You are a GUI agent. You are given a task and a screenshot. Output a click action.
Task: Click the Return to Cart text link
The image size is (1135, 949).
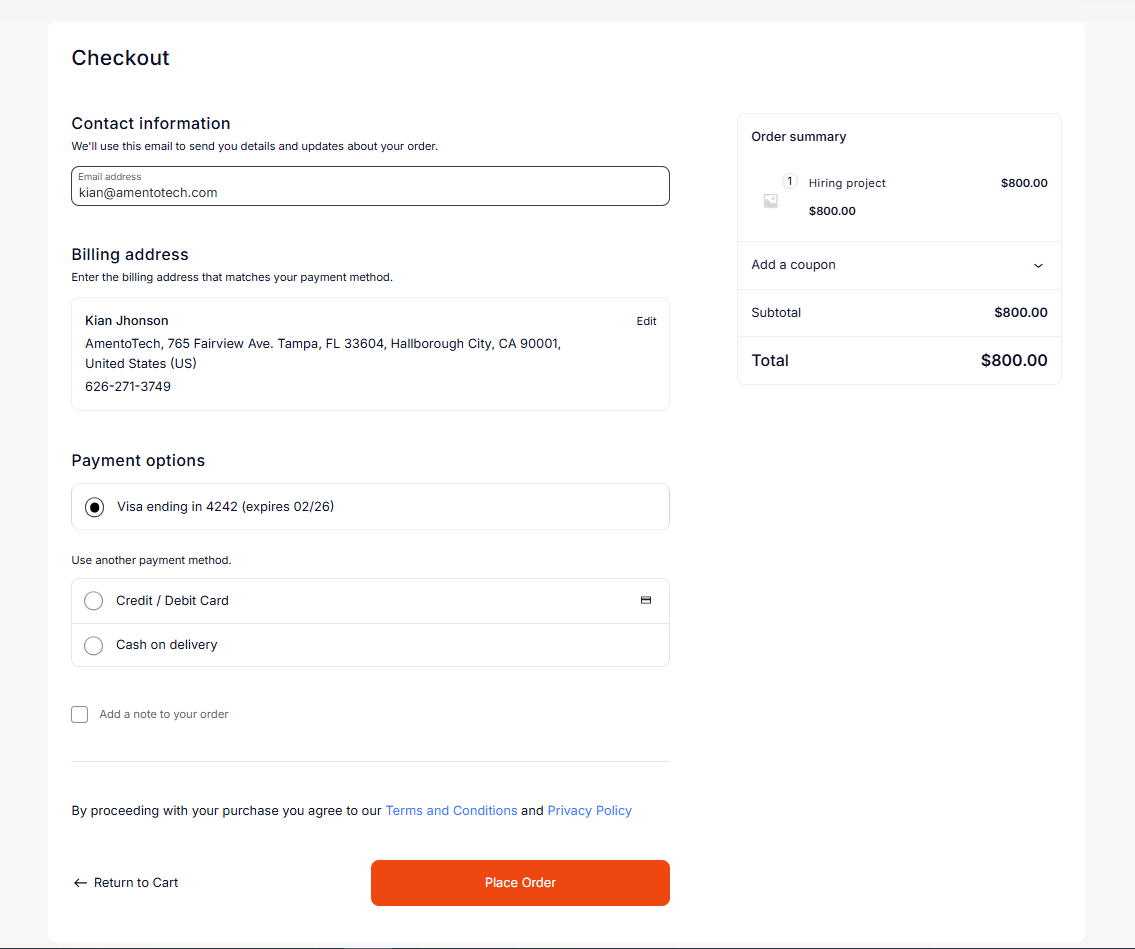(x=136, y=883)
